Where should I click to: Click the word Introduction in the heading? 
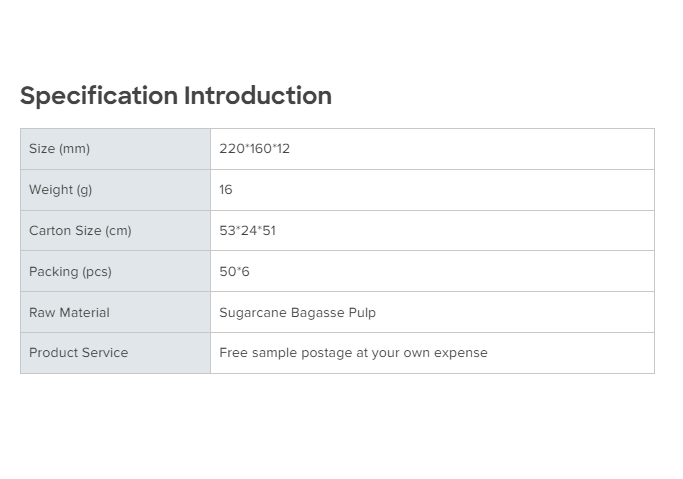click(258, 96)
